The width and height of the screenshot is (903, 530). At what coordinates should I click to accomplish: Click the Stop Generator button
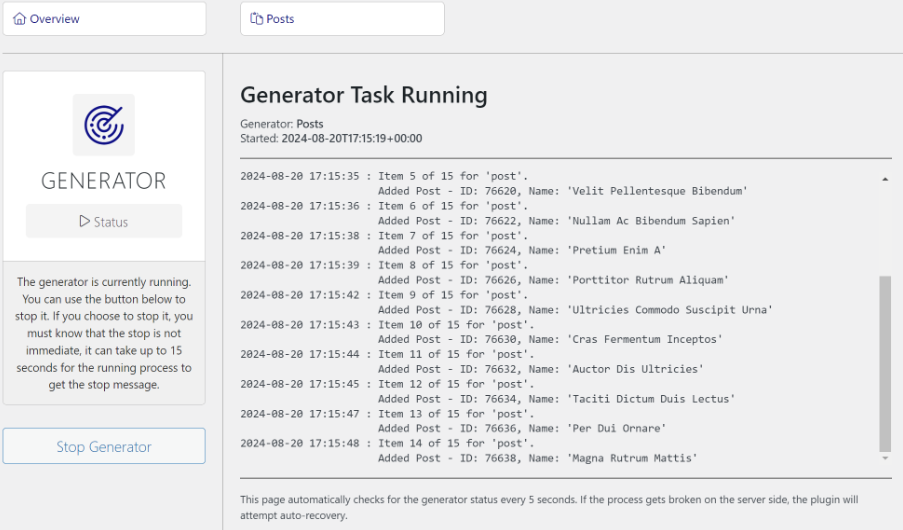104,446
